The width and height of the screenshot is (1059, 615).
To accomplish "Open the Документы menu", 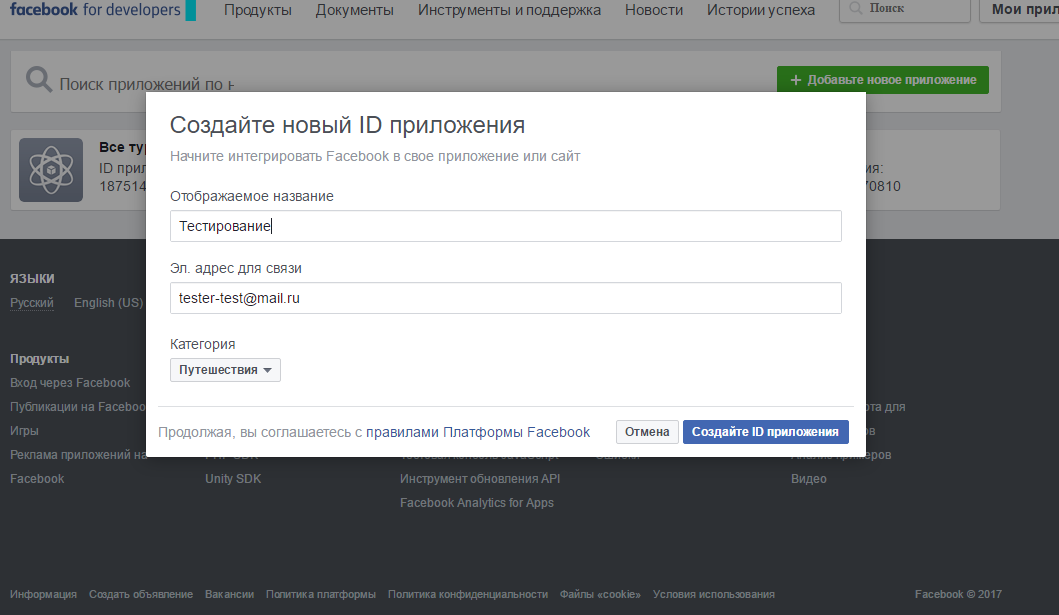I will click(355, 10).
